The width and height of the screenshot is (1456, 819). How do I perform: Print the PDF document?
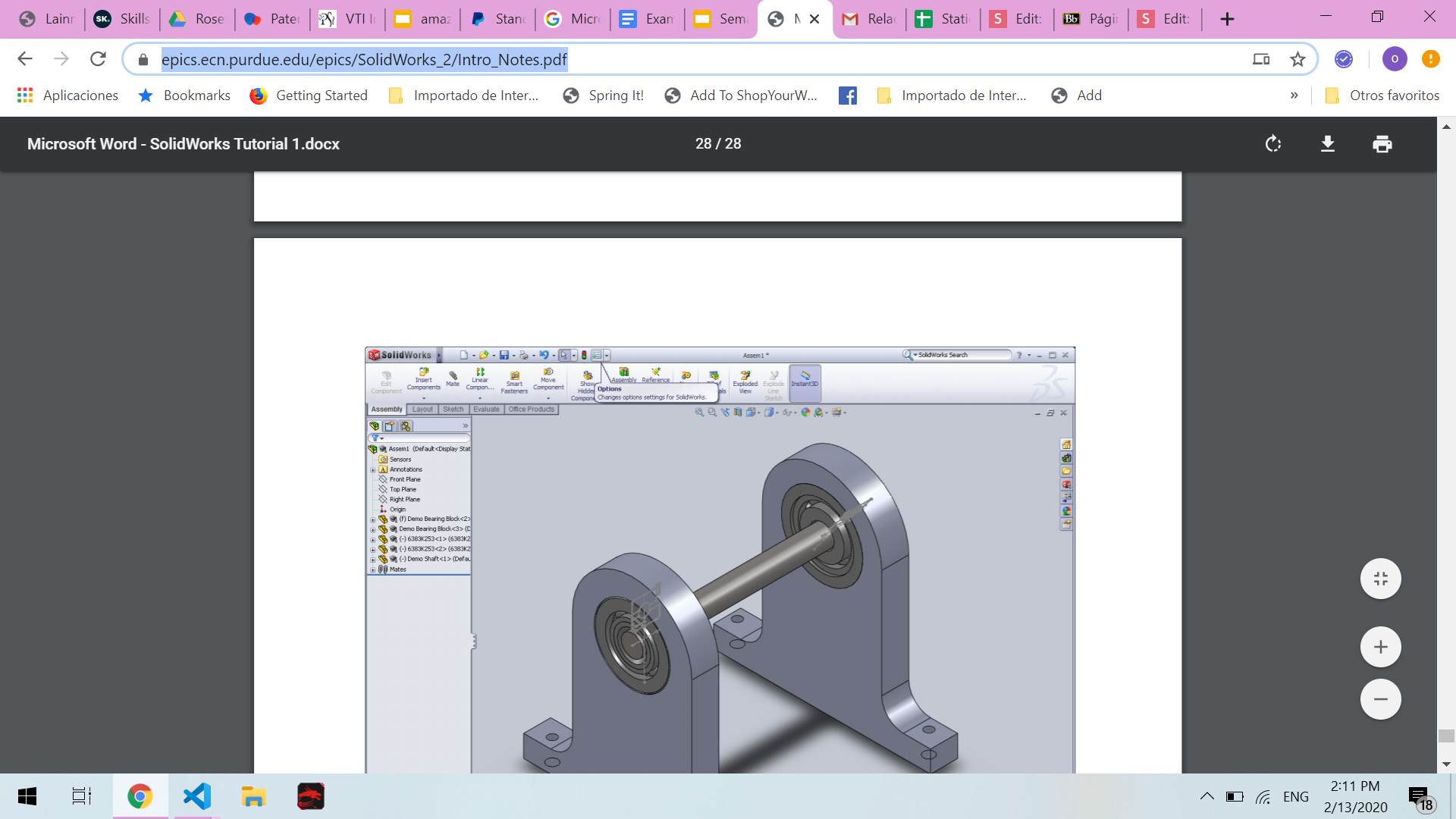coord(1382,144)
